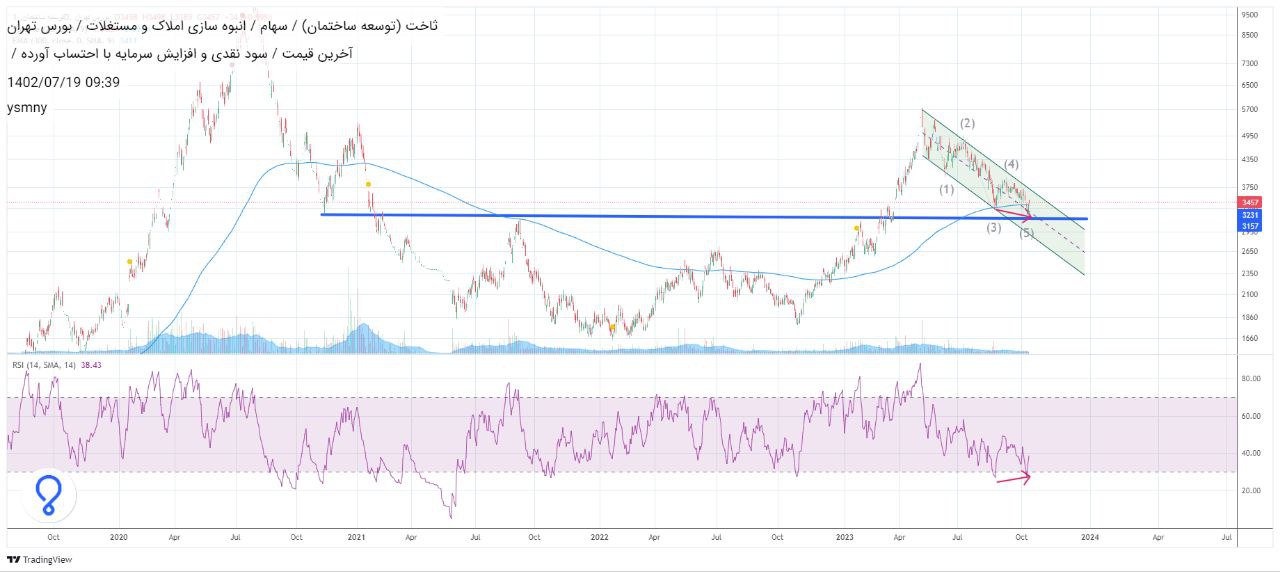Select the blue 3231 price tag
The width and height of the screenshot is (1280, 572).
click(x=1250, y=215)
